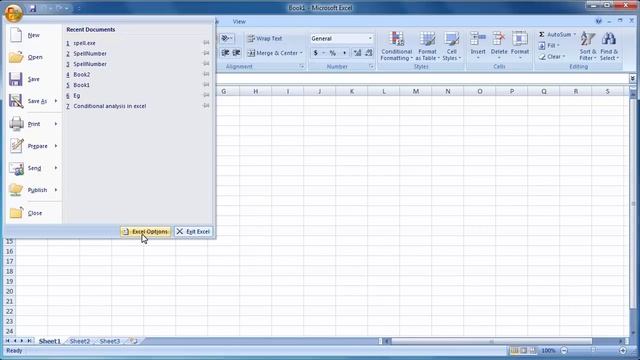Click the Zoom In plus button
This screenshot has height=360, width=640.
[623, 351]
